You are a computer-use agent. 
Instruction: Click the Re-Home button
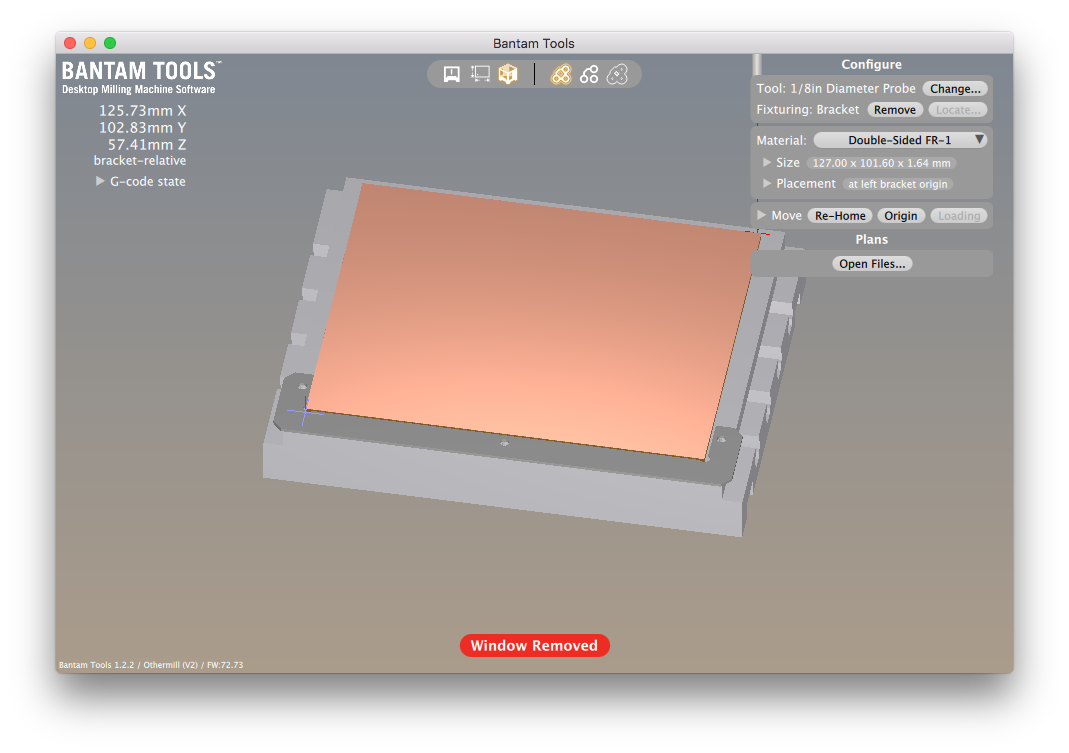click(x=840, y=216)
